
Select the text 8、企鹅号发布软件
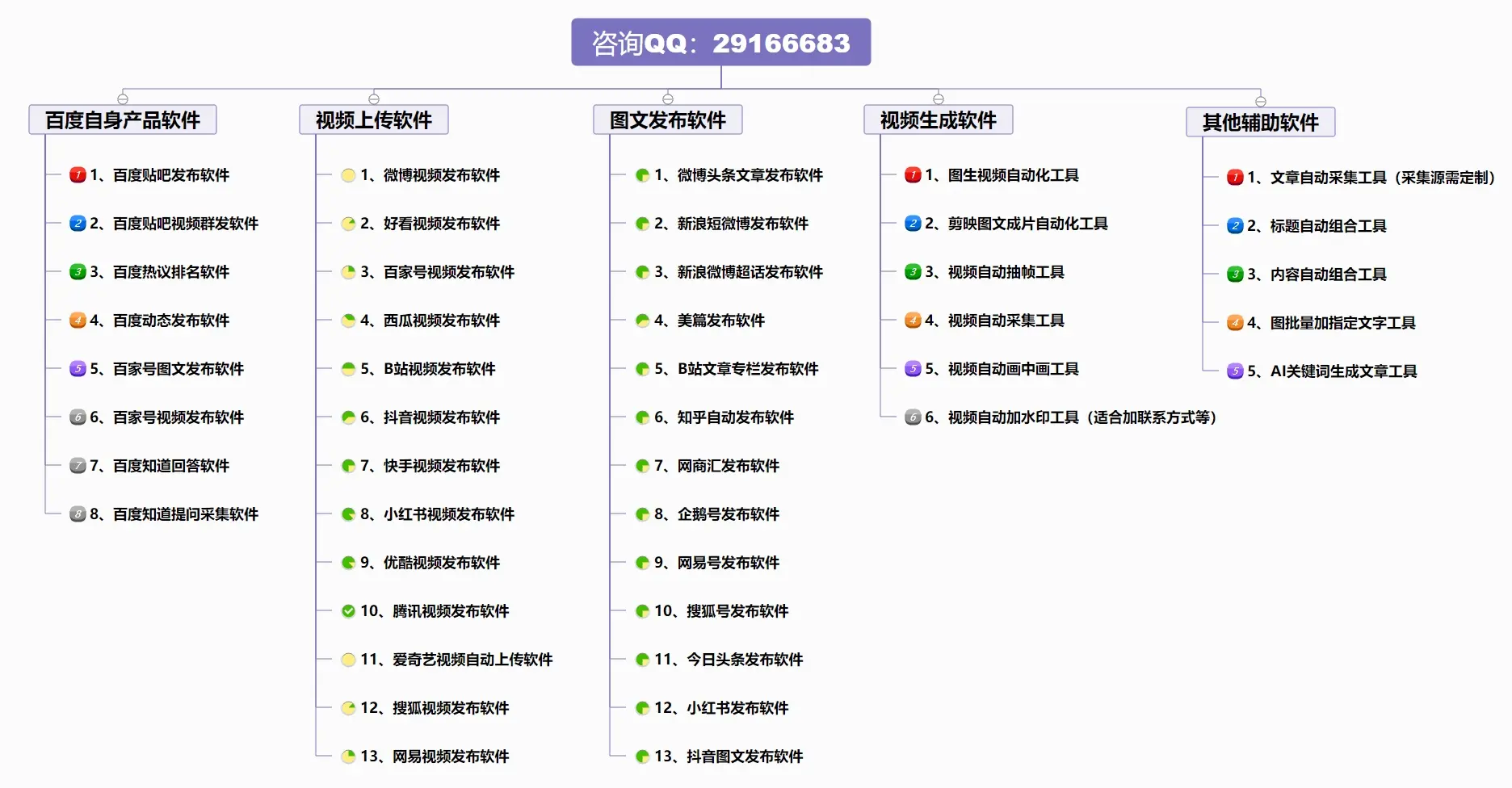(717, 514)
